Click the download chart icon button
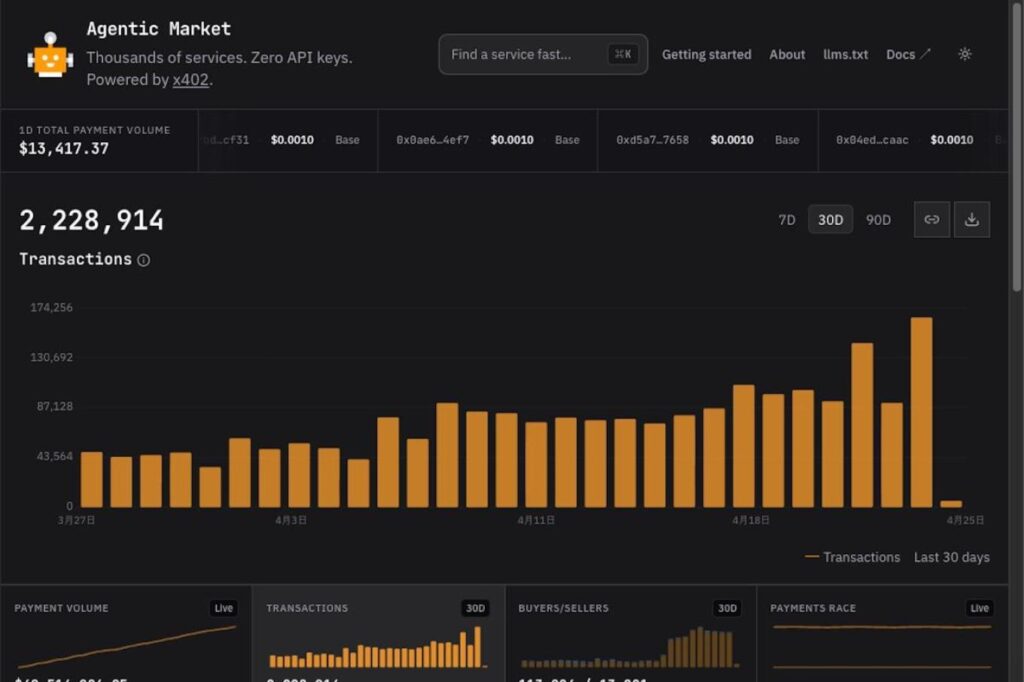This screenshot has height=682, width=1024. [x=971, y=220]
